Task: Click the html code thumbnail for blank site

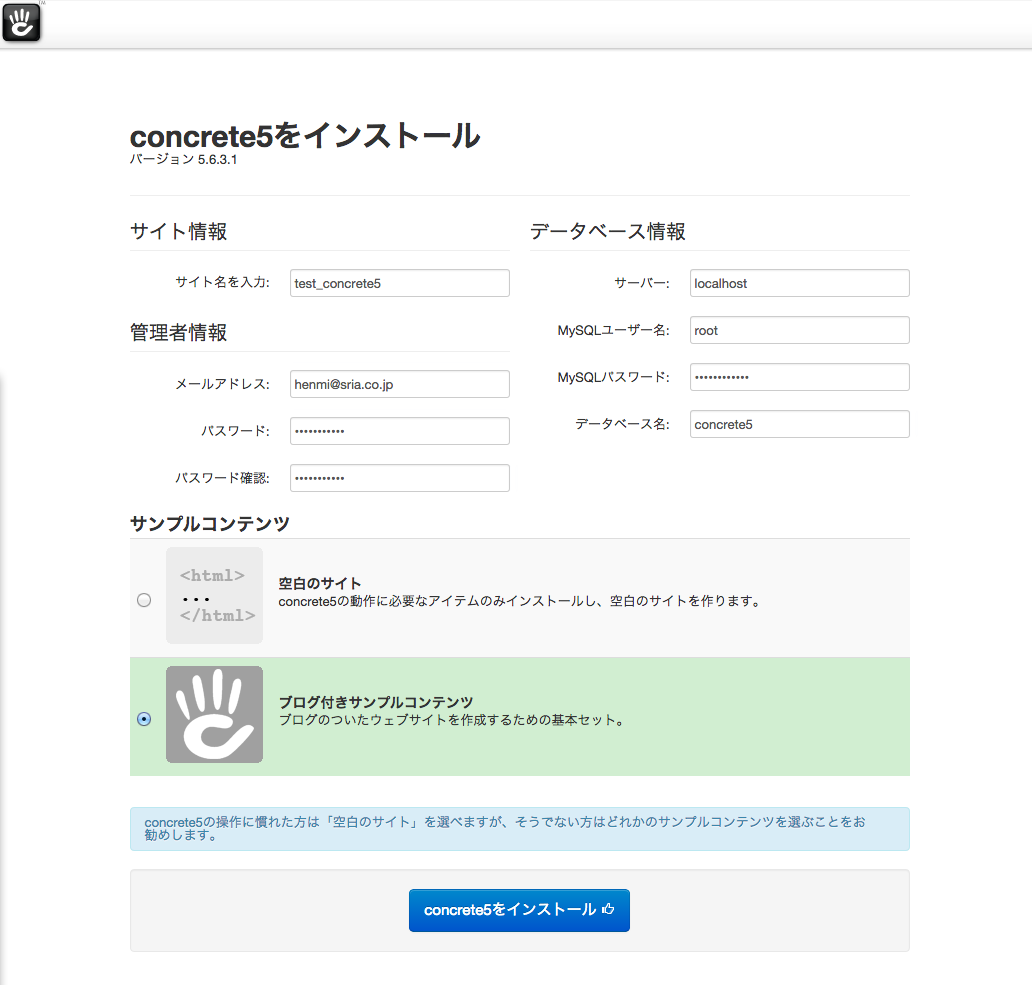Action: (x=214, y=595)
